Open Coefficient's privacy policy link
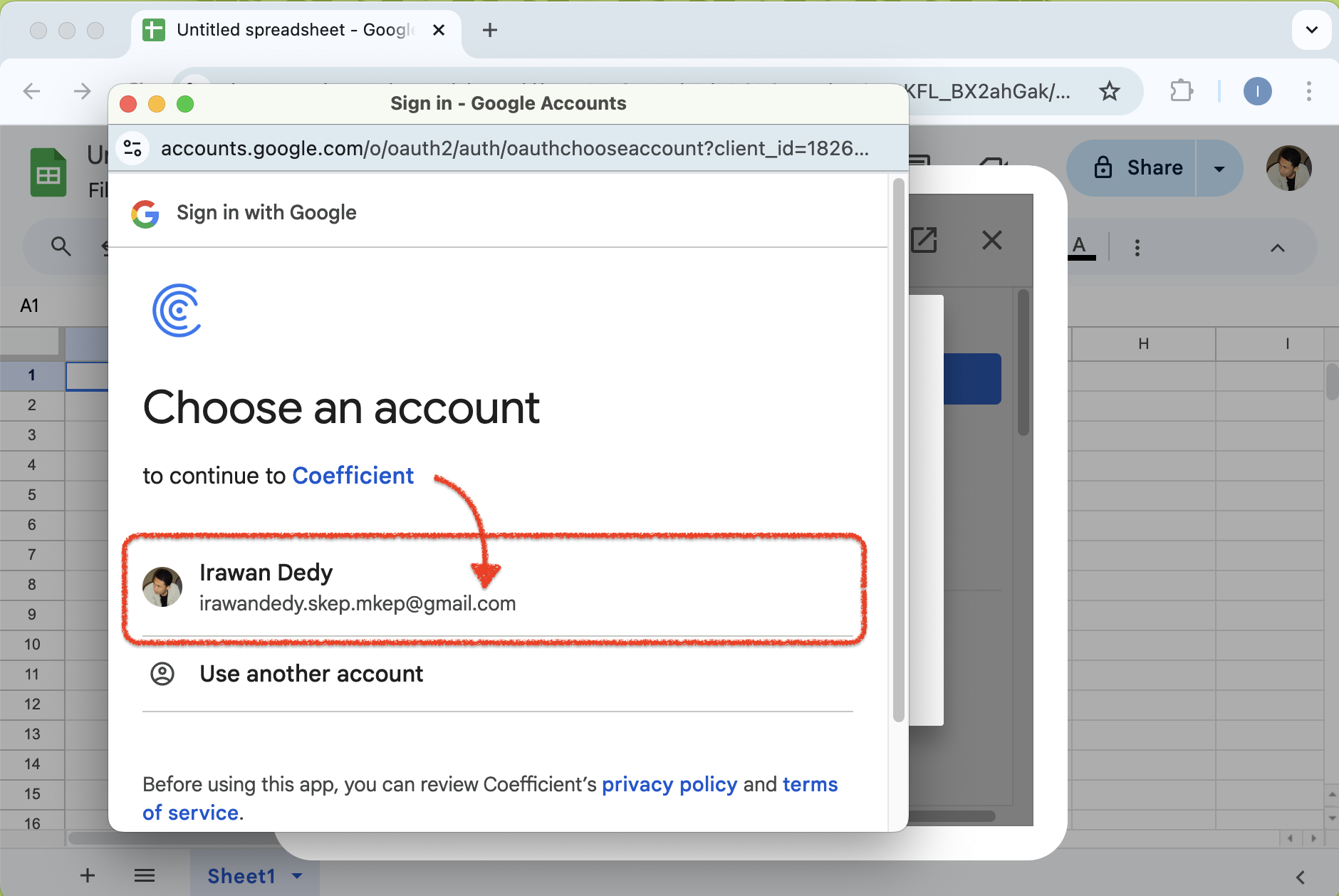 coord(669,784)
